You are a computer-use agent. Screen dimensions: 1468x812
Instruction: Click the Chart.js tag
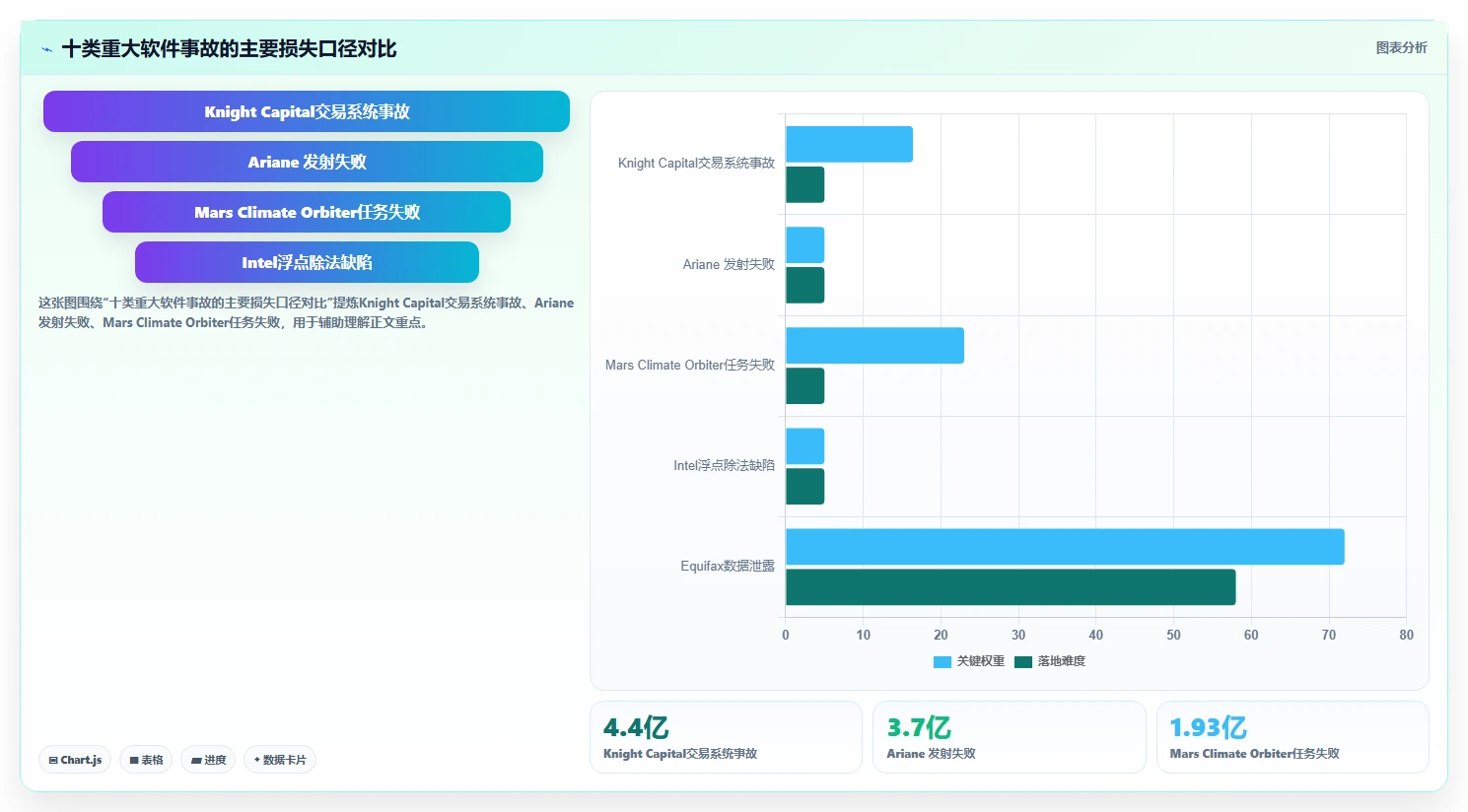tap(75, 760)
